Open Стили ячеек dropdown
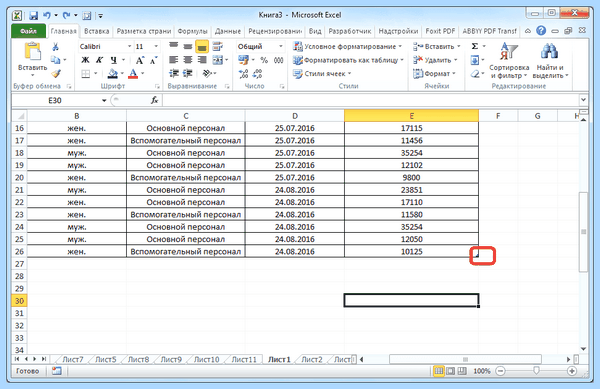Image resolution: width=600 pixels, height=389 pixels. pyautogui.click(x=322, y=73)
